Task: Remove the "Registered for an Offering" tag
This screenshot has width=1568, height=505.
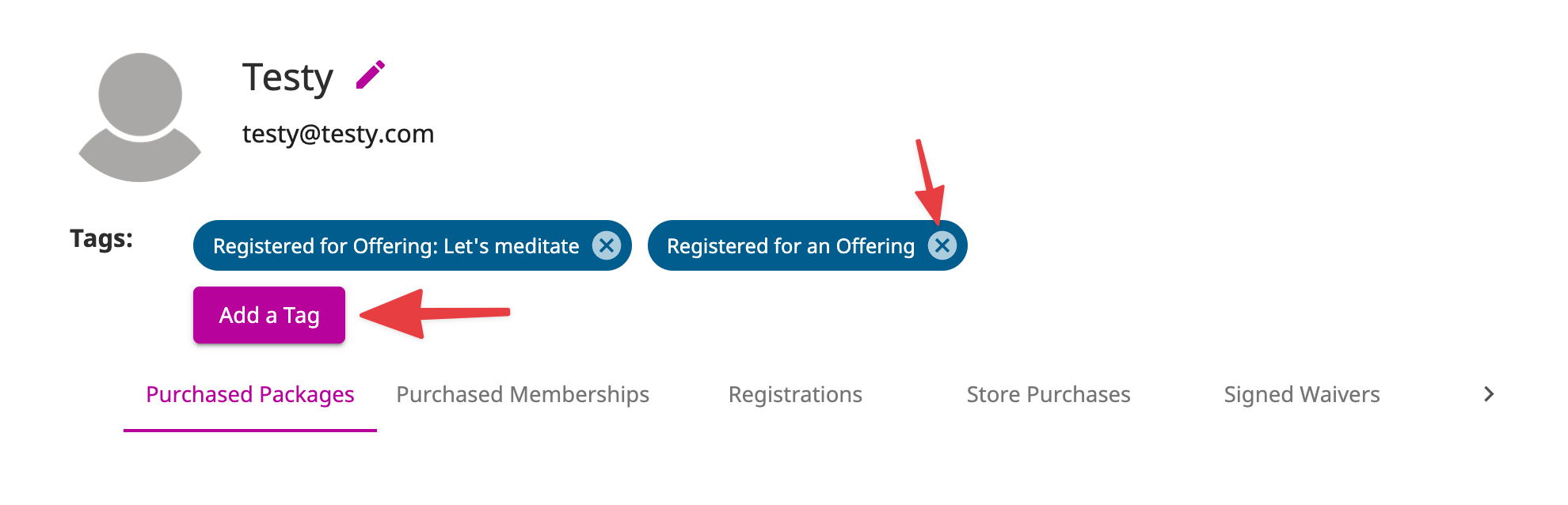Action: tap(942, 245)
